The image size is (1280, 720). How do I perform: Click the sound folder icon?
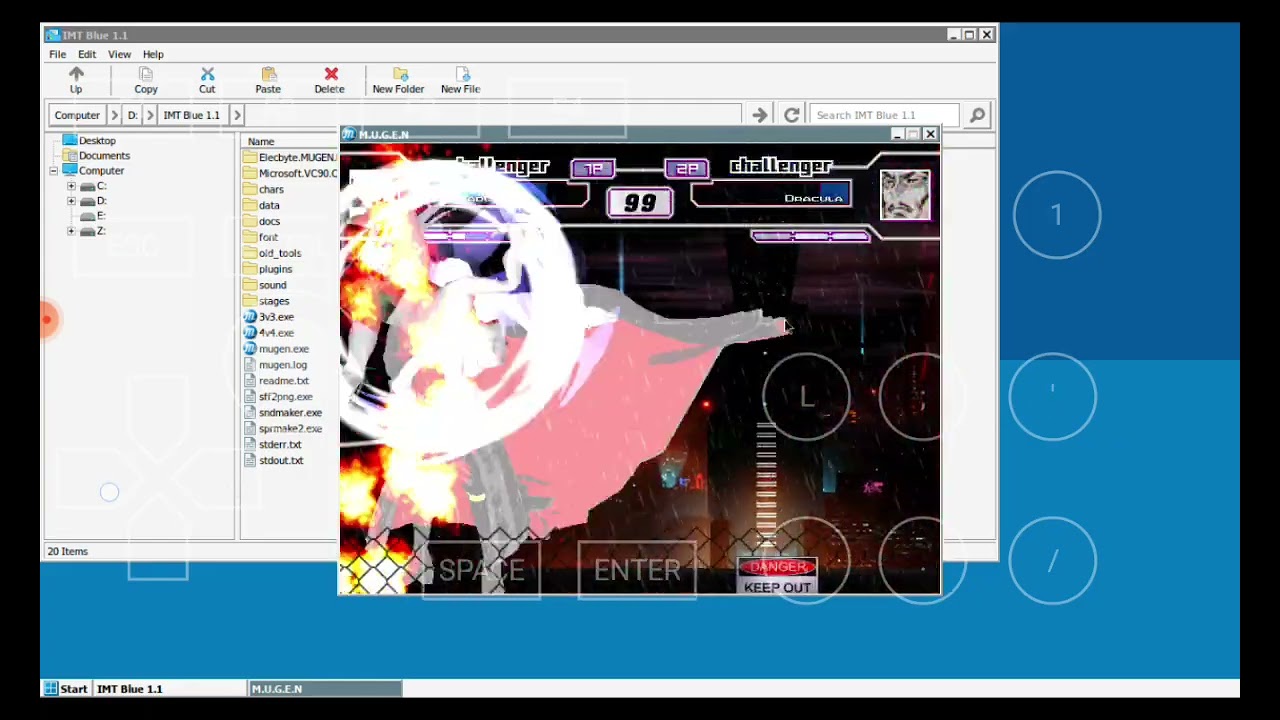coord(250,285)
